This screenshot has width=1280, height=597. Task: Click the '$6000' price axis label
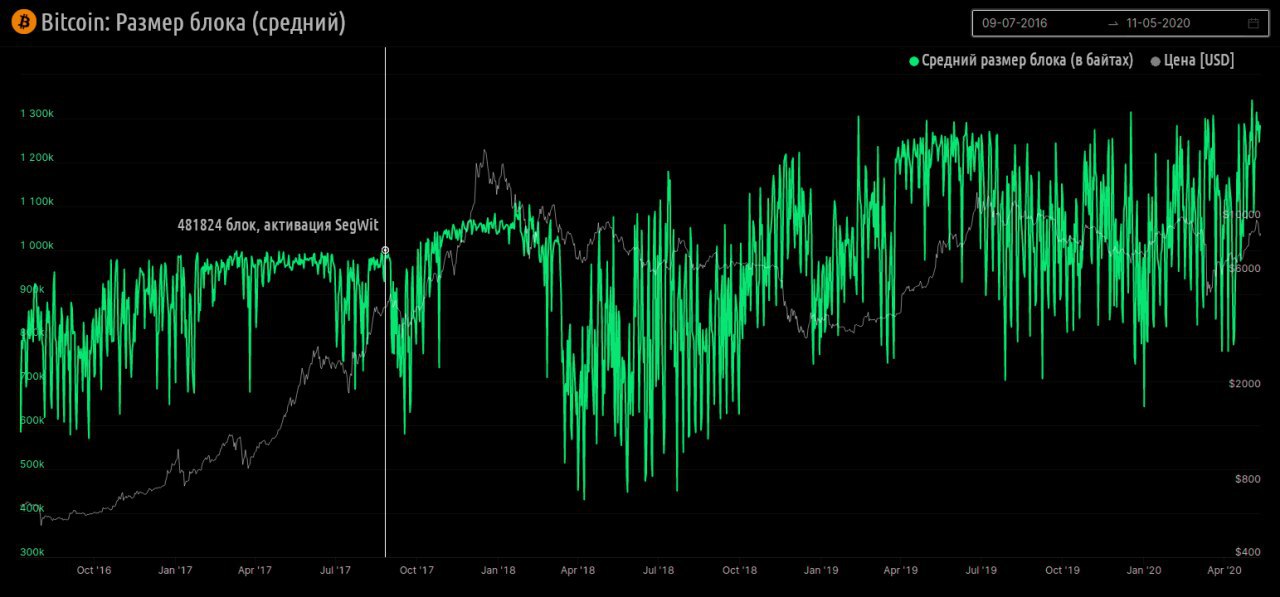(x=1245, y=268)
